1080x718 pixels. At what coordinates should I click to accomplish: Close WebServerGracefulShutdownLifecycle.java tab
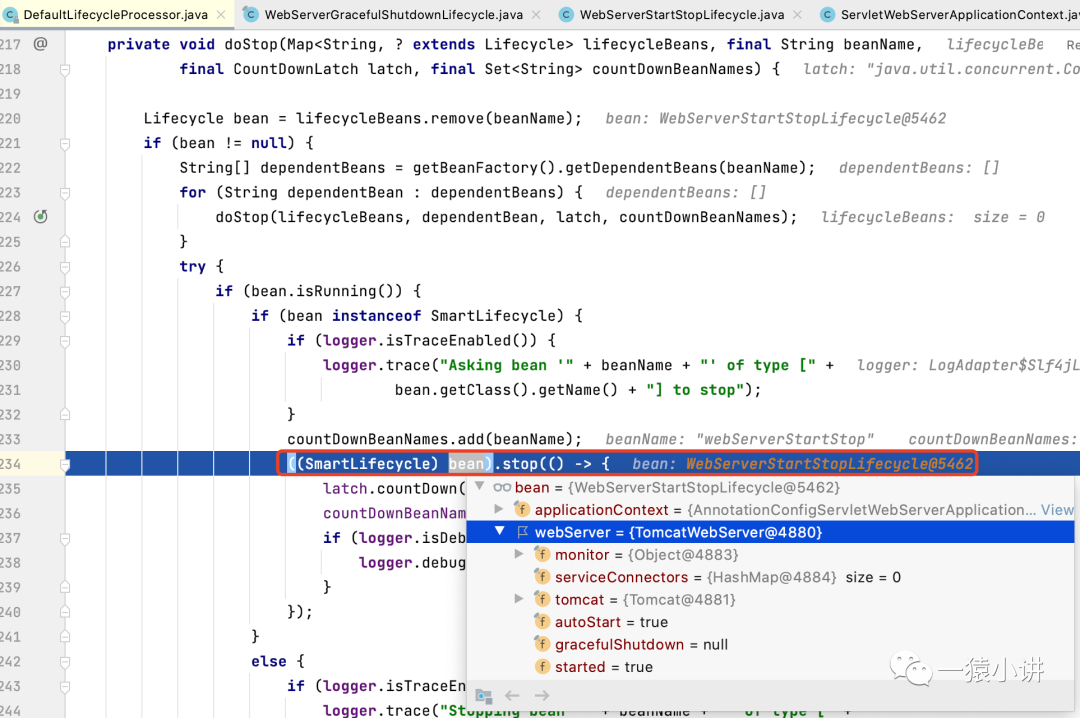click(536, 14)
